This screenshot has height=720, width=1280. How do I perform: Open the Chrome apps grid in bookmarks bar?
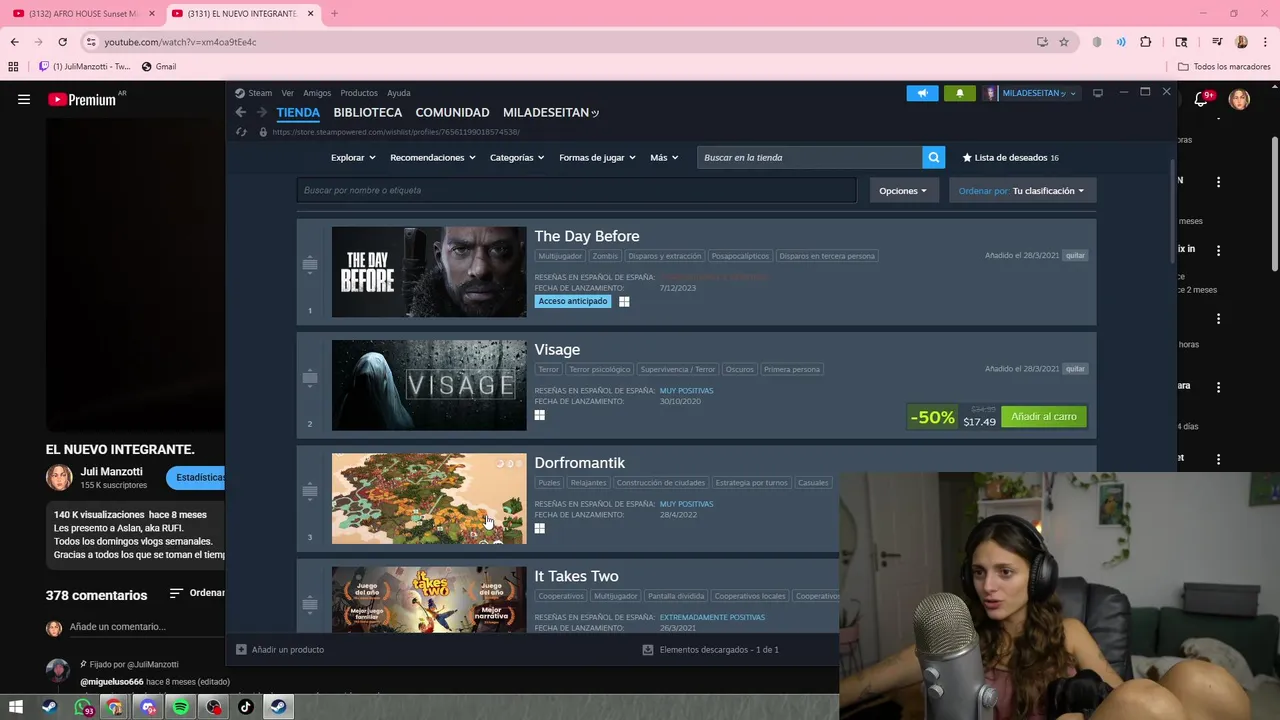[x=13, y=67]
